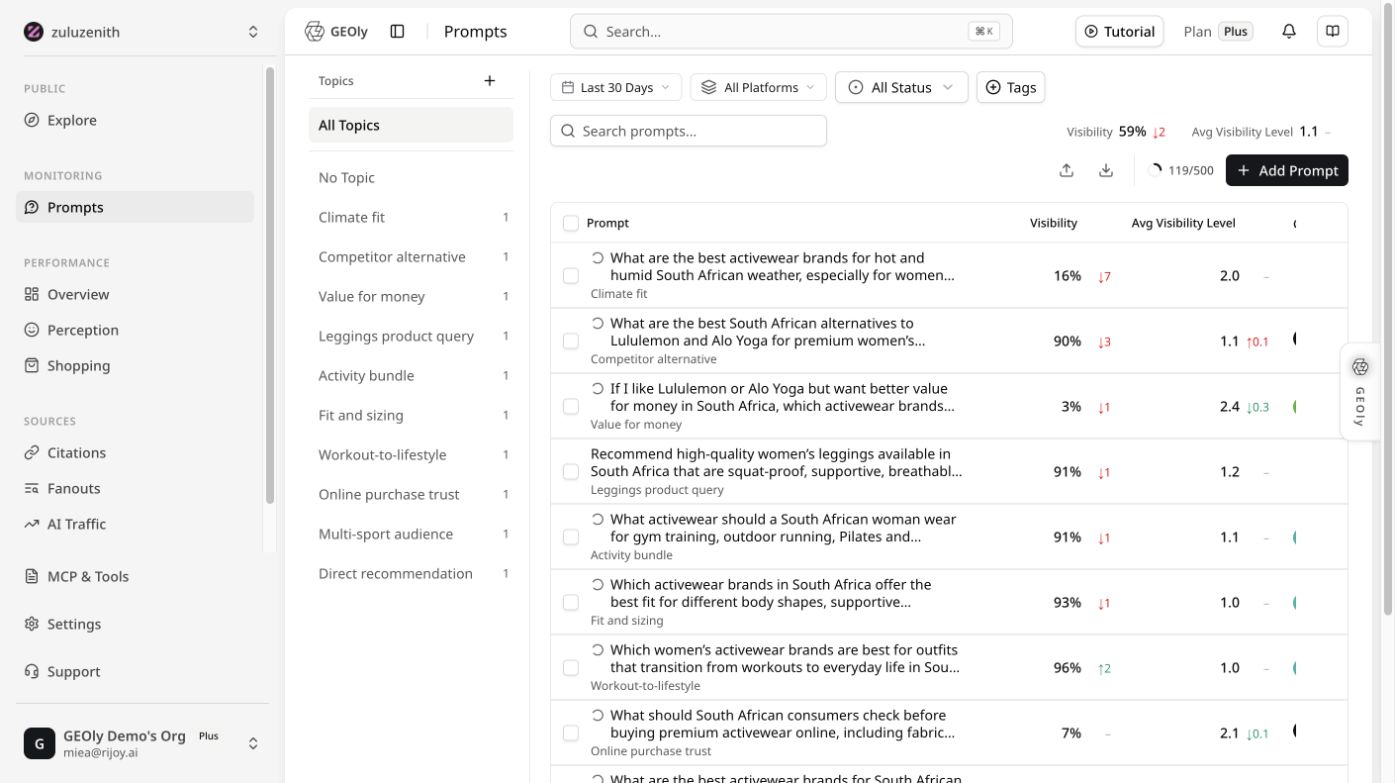
Task: Open the documentation book icon
Action: point(1333,31)
